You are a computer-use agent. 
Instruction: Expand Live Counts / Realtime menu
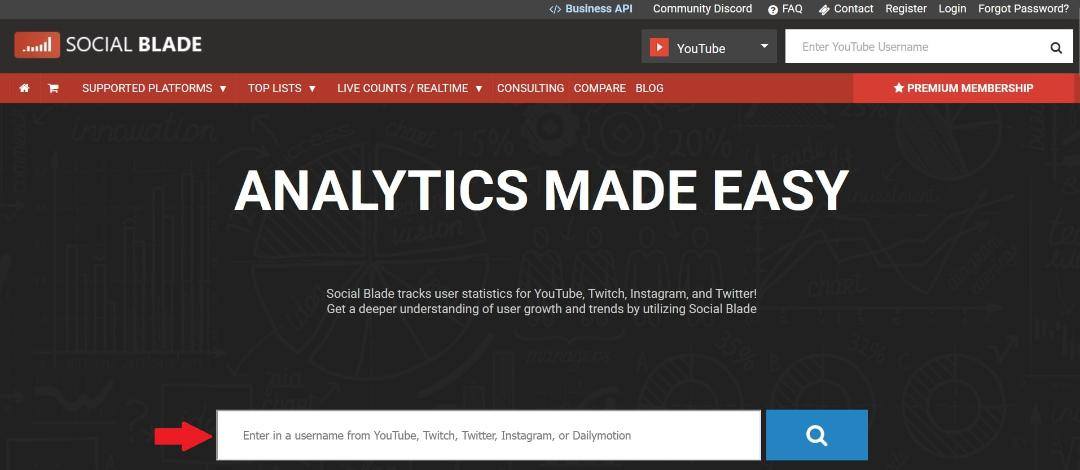410,88
